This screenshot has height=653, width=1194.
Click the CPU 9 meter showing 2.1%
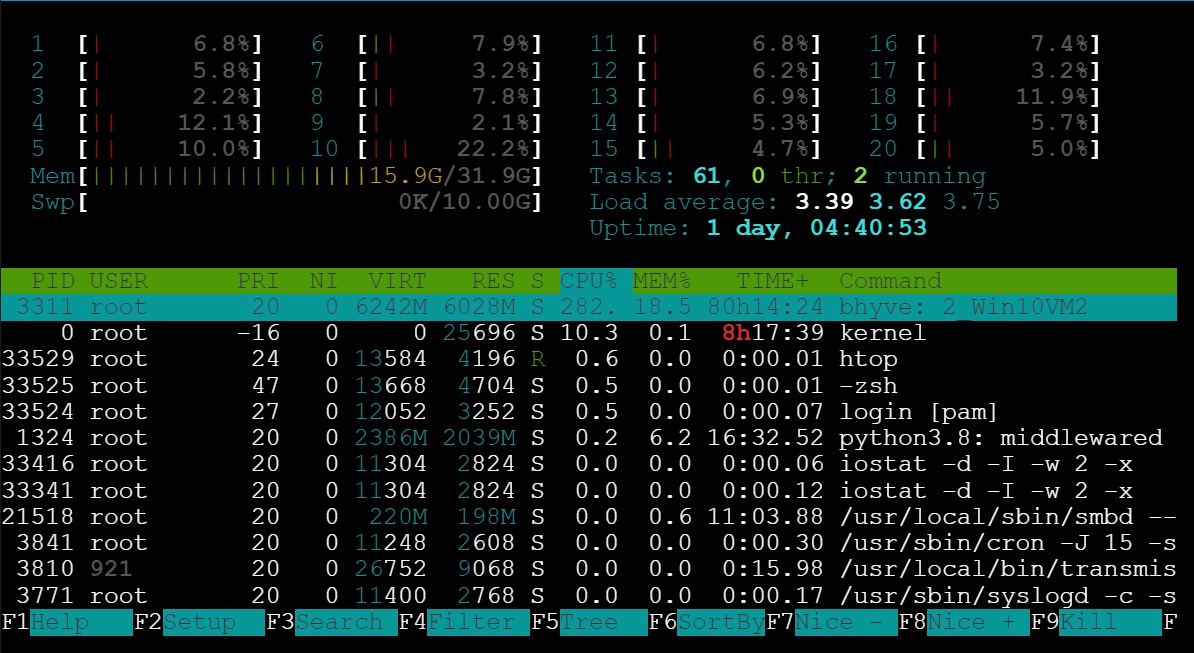(x=426, y=123)
